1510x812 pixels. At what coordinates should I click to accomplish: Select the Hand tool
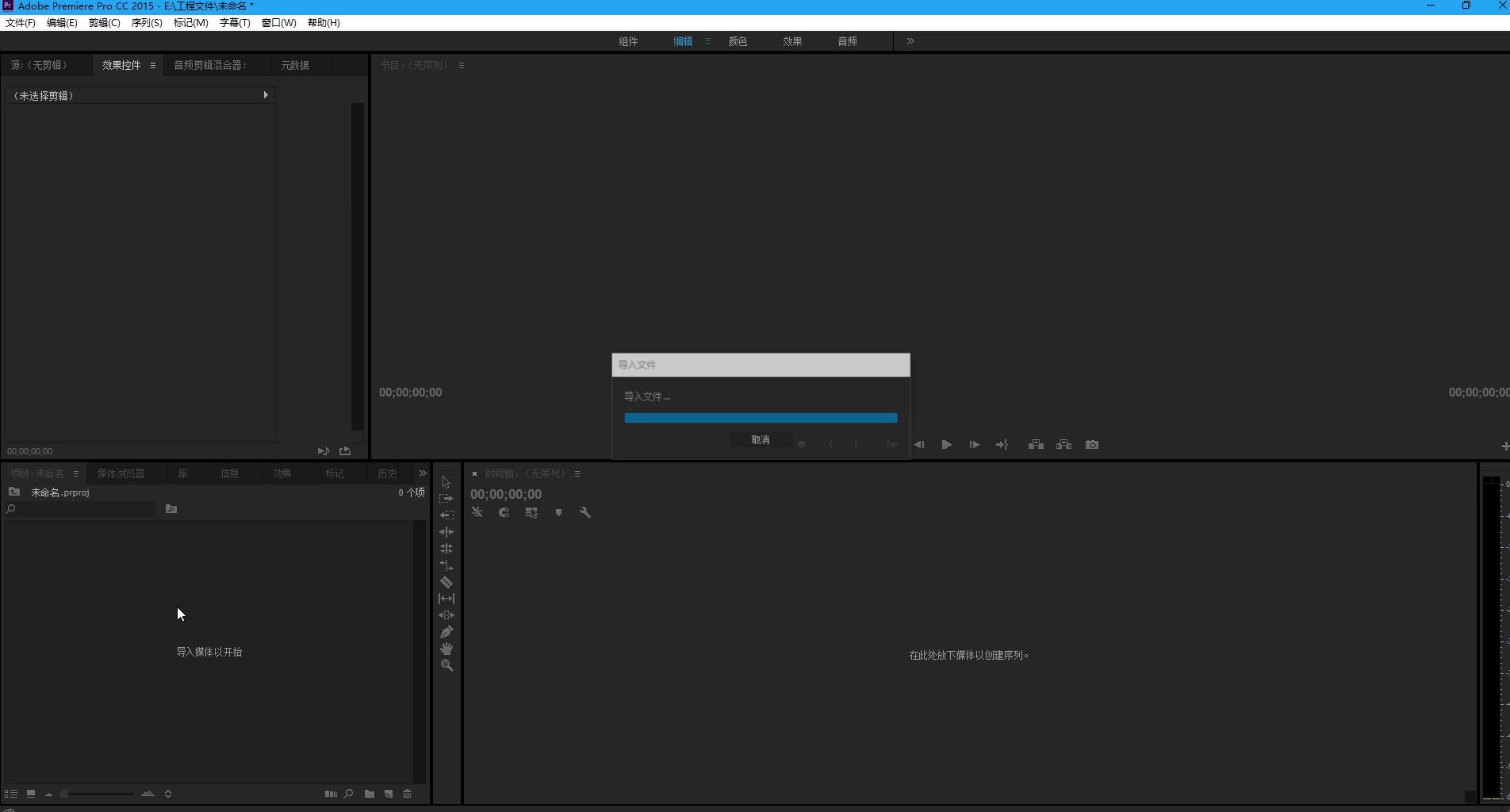pyautogui.click(x=446, y=649)
